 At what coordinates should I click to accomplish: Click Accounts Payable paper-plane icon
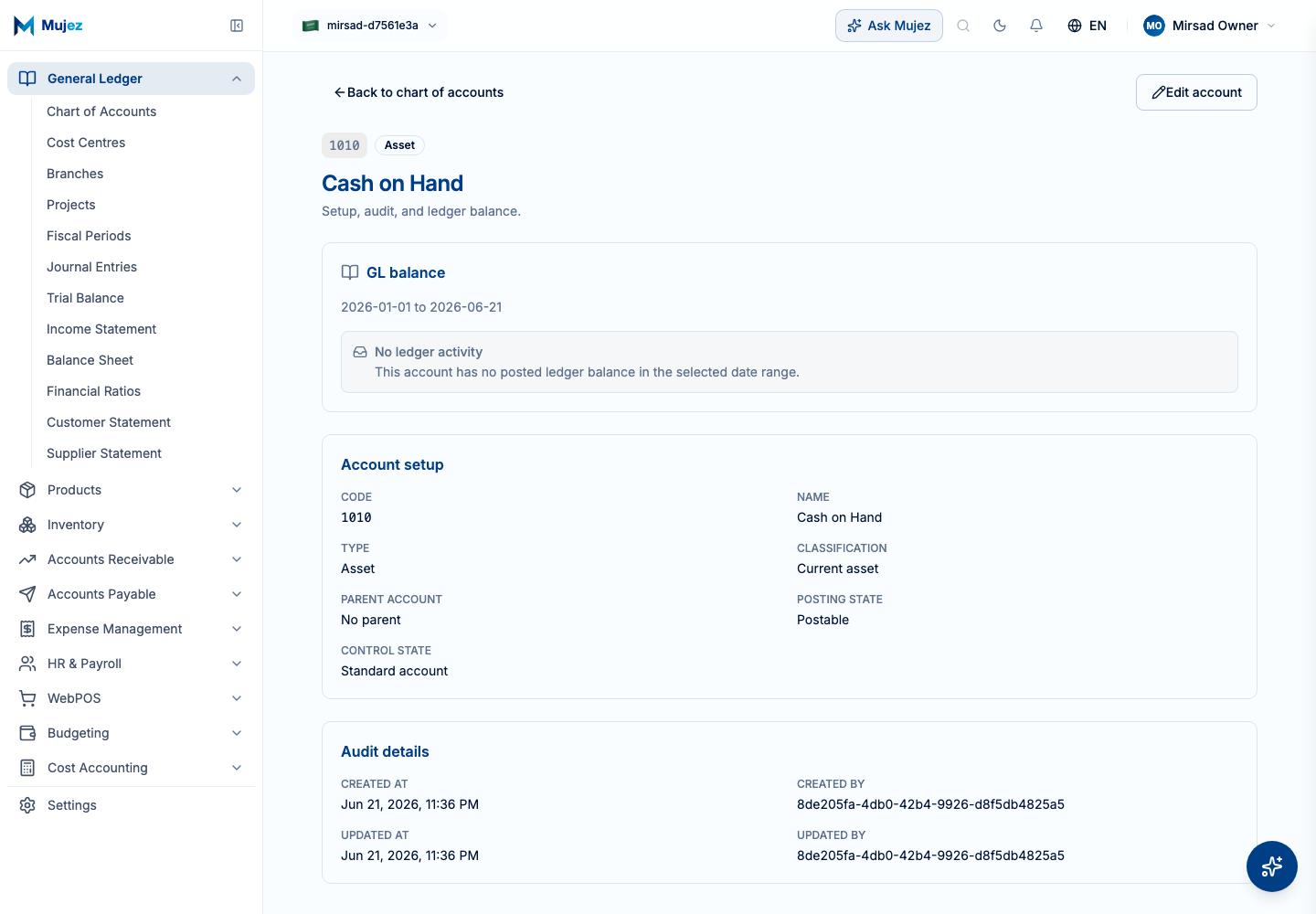pos(27,594)
